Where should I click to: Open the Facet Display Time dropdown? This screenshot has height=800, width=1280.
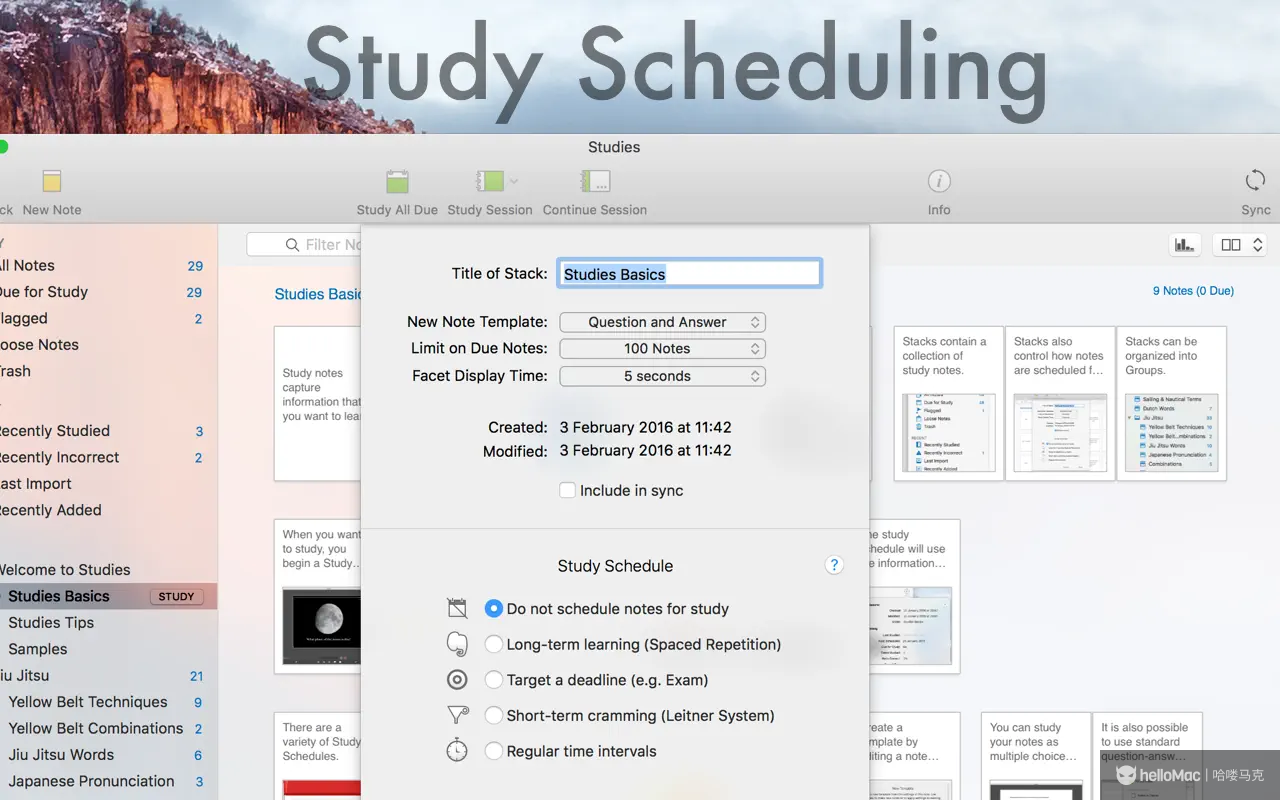click(662, 376)
